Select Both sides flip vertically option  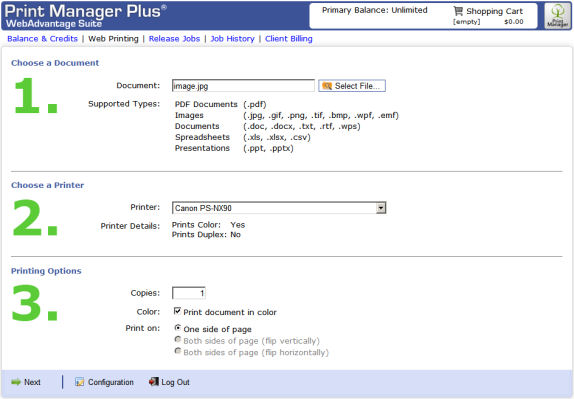pyautogui.click(x=178, y=339)
